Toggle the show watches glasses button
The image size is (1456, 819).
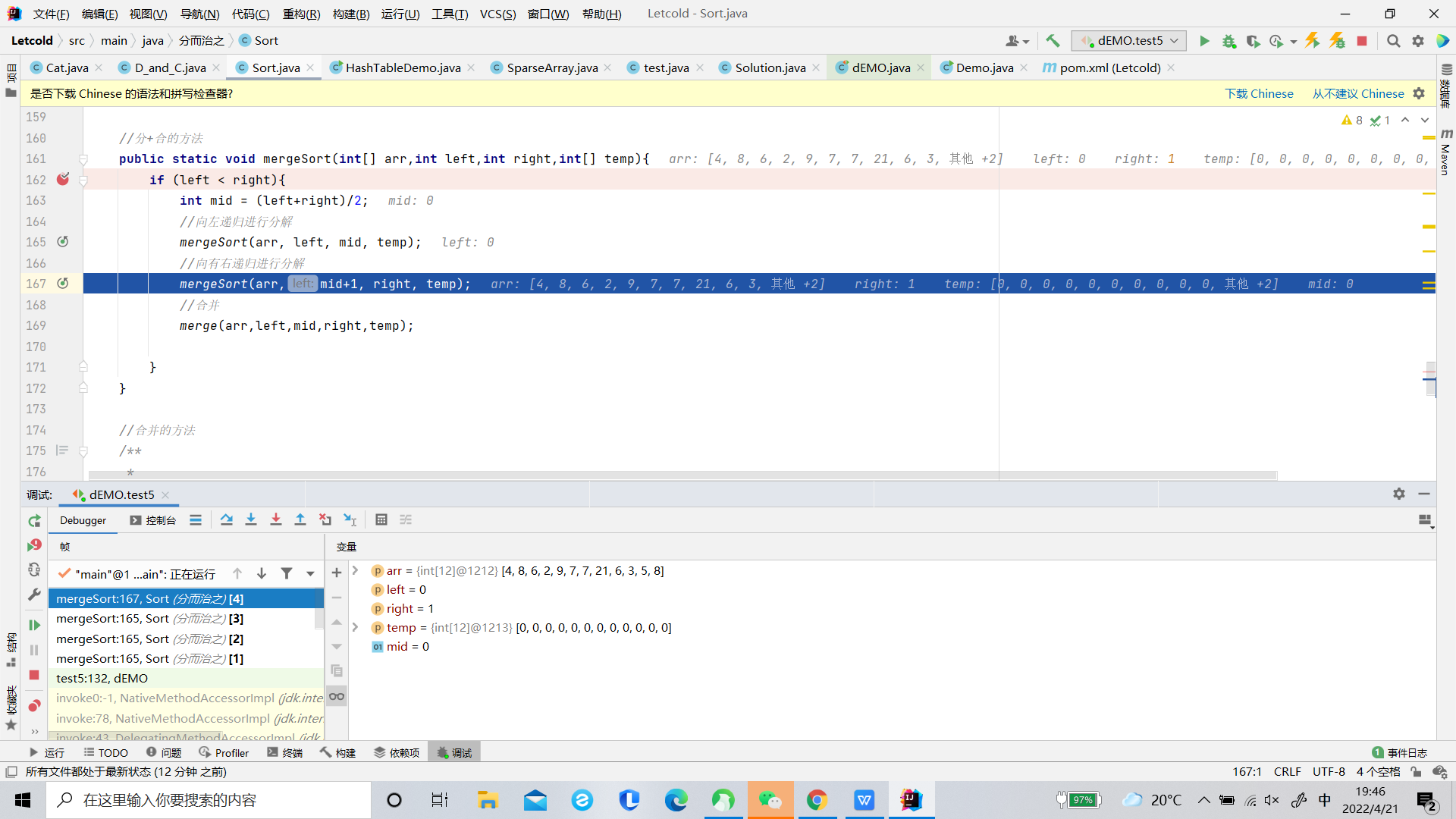(337, 696)
